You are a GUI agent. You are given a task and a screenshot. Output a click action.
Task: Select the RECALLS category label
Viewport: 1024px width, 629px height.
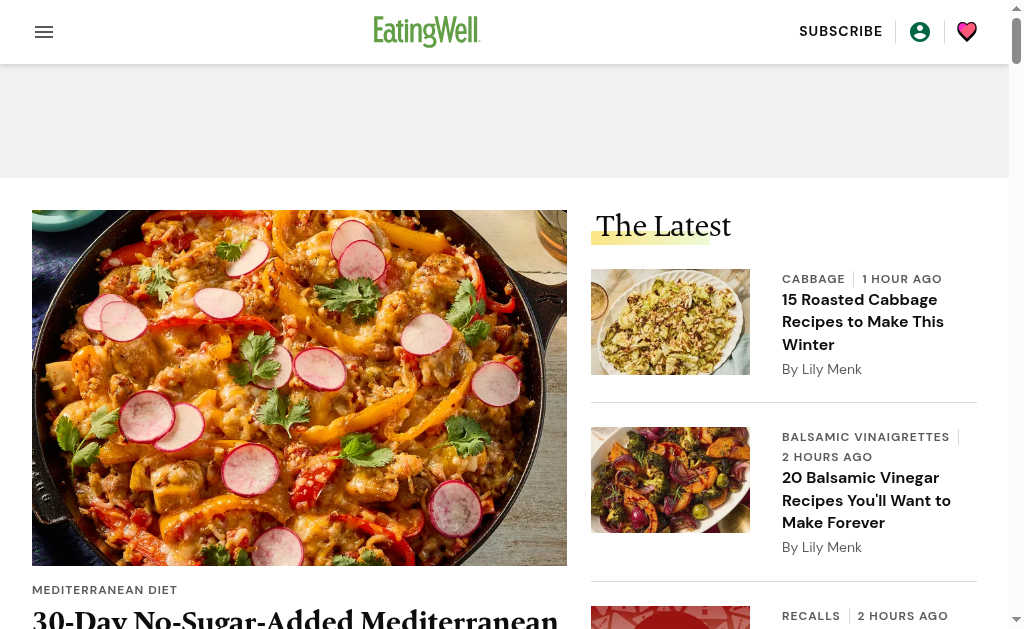point(810,616)
